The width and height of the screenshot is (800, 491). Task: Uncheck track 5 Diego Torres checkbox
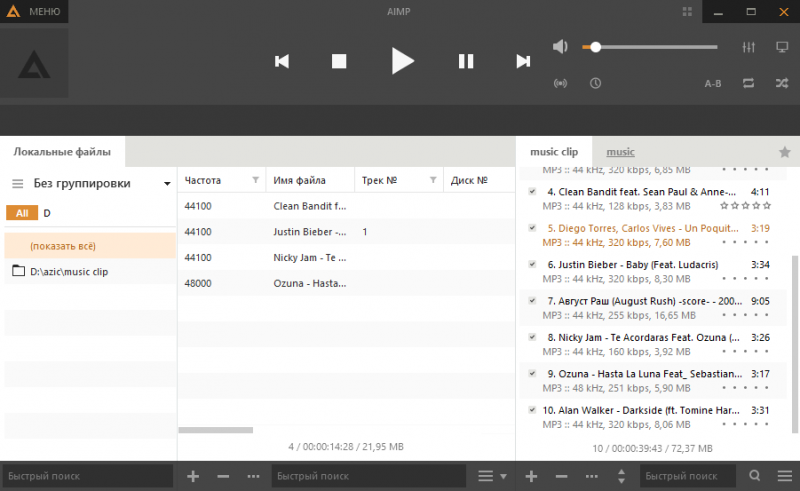tap(532, 228)
